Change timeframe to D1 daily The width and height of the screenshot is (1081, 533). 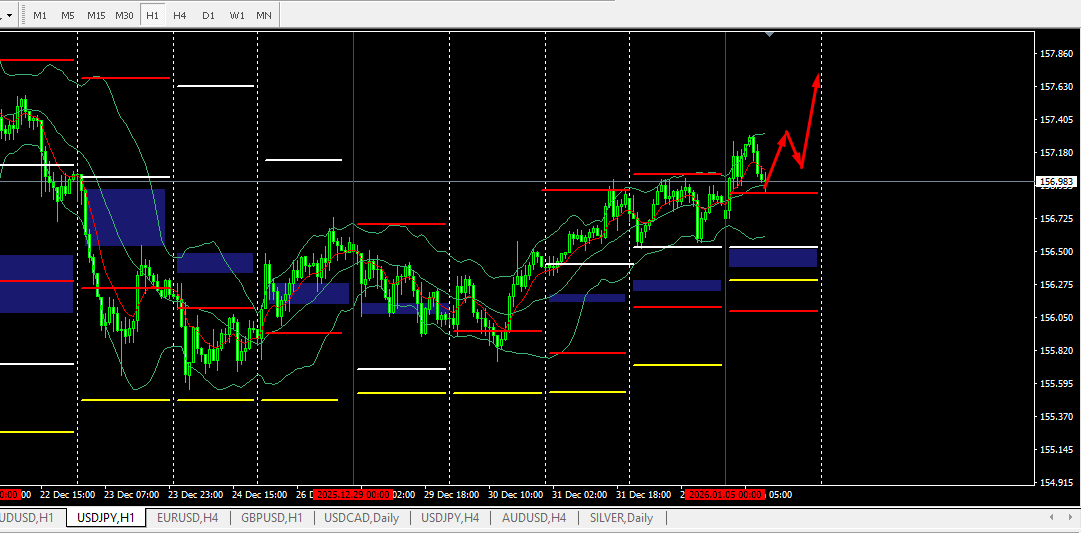point(208,15)
